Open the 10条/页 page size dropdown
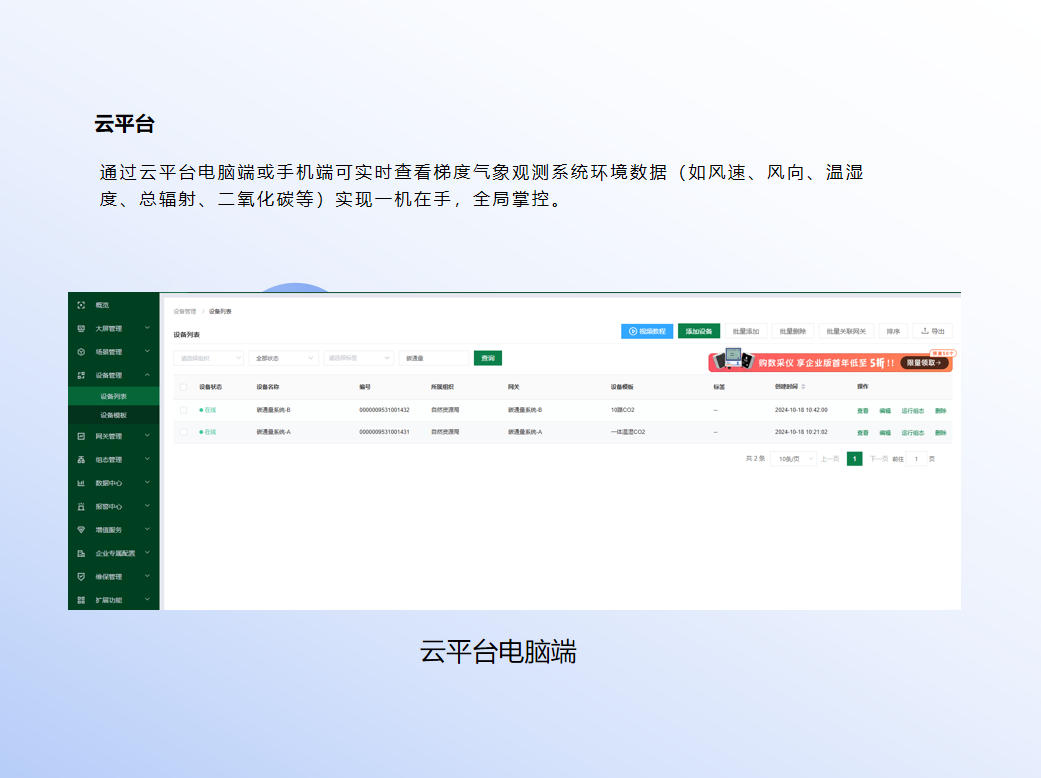Screen dimensions: 1041x778 [793, 459]
